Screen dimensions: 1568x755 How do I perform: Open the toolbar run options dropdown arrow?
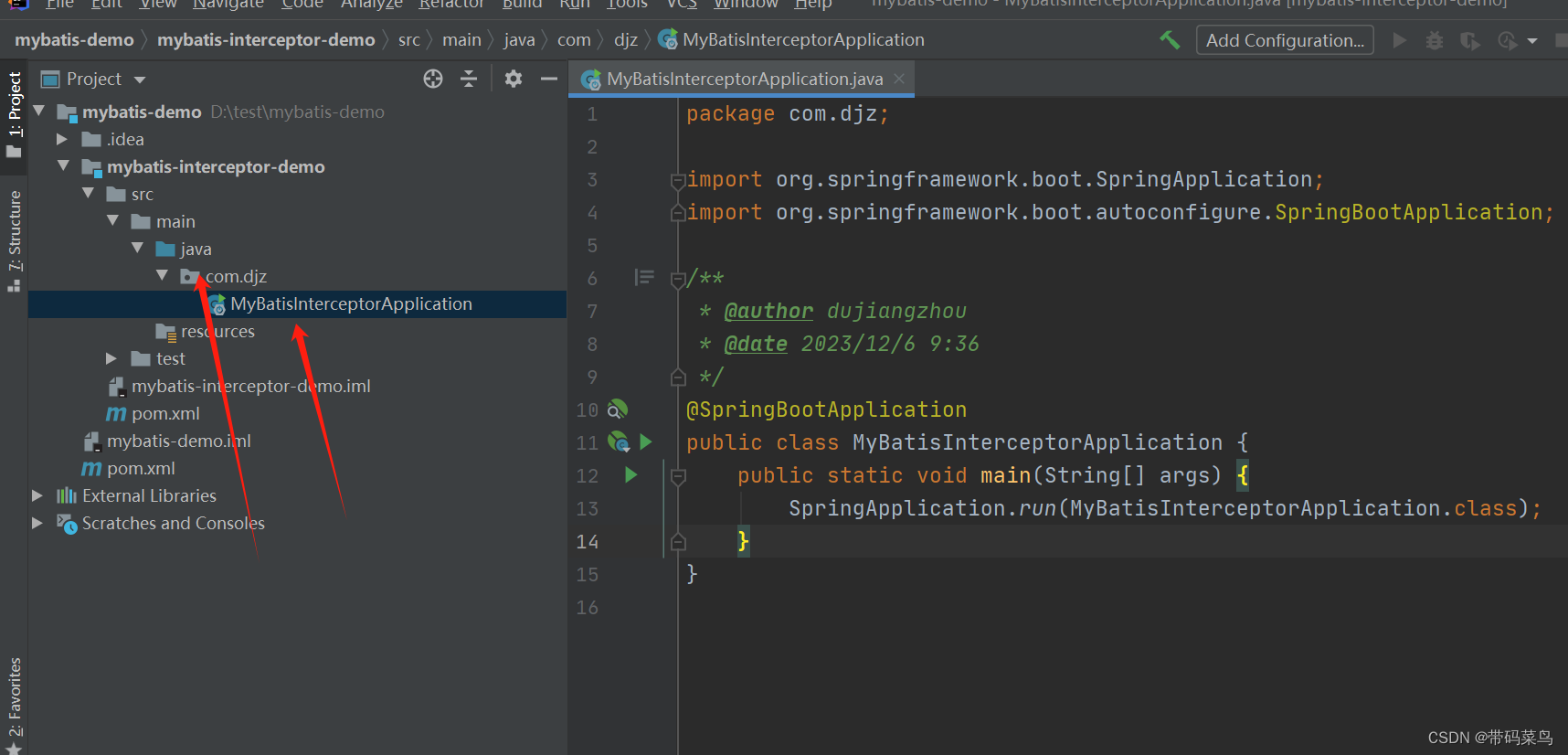[x=1532, y=40]
